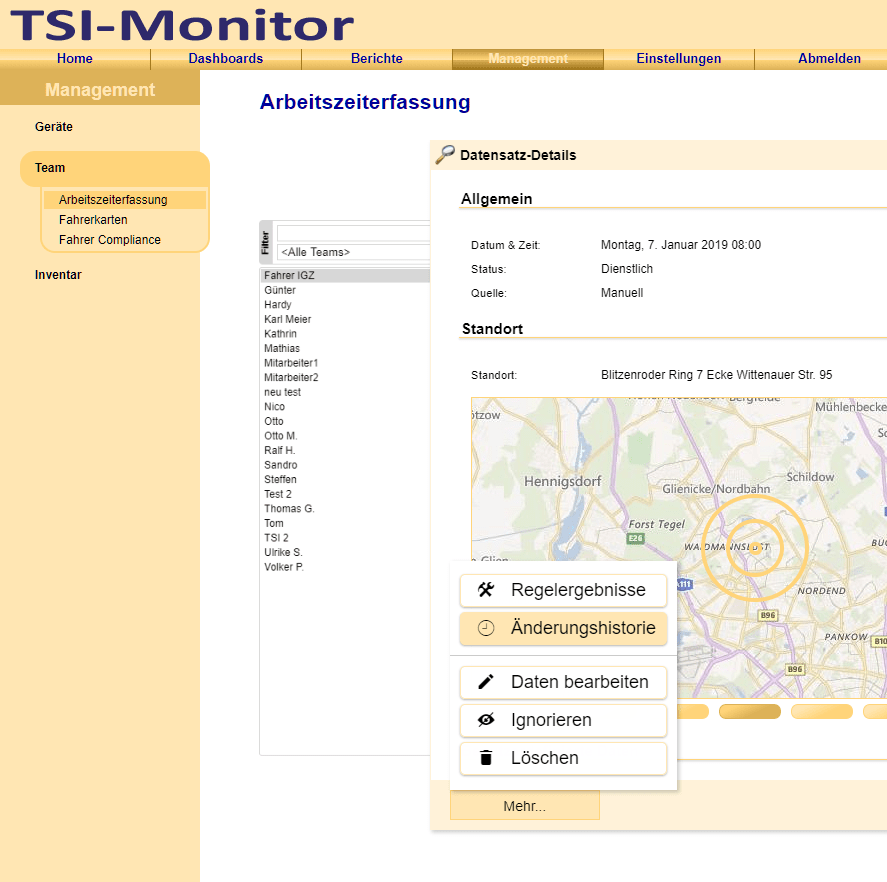Select Fahrer IGZ in the driver list
Viewport: 887px width, 882px height.
click(345, 276)
